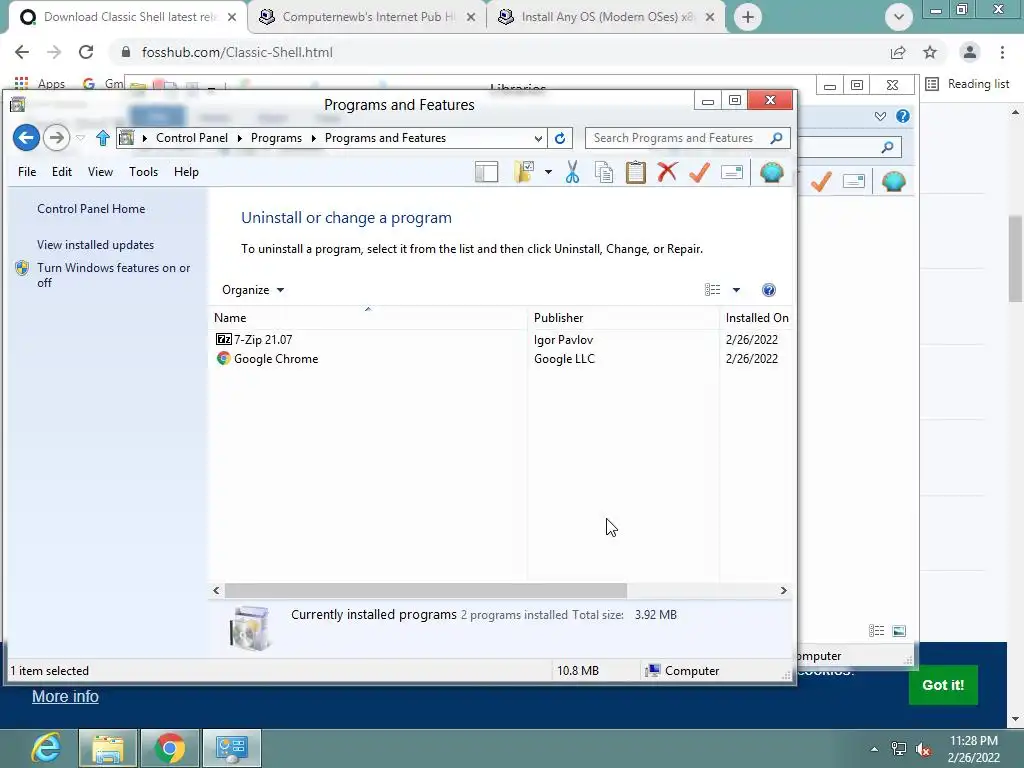Show hidden tray icons arrow

coord(874,749)
